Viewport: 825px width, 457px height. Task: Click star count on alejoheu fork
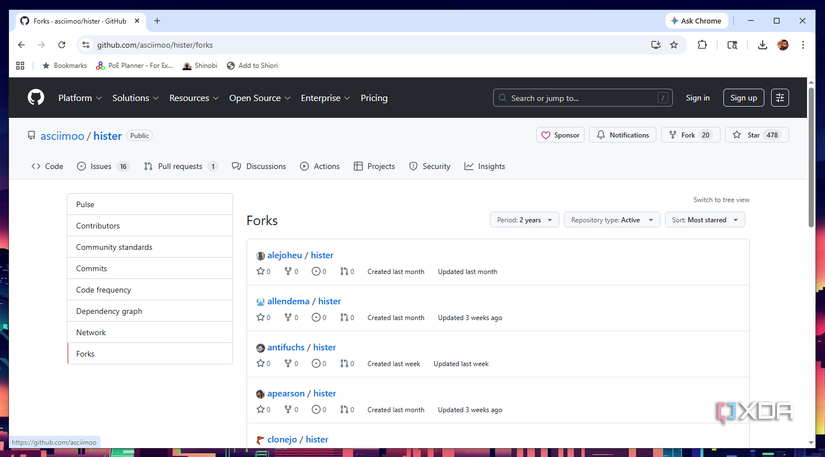click(263, 271)
